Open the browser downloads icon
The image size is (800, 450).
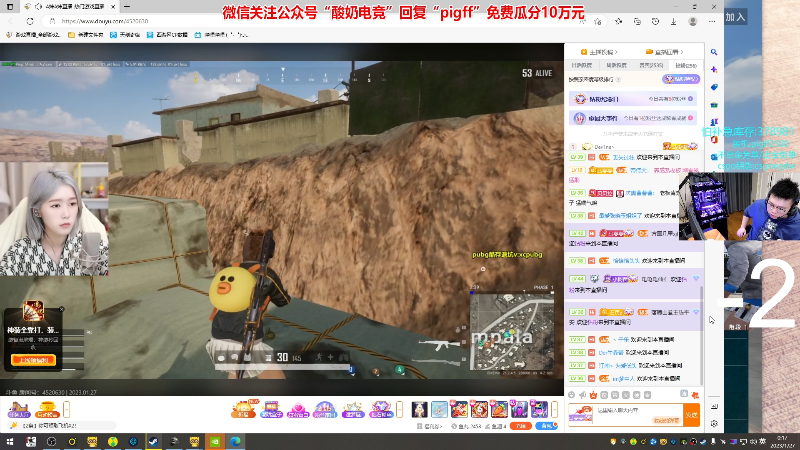tap(673, 21)
